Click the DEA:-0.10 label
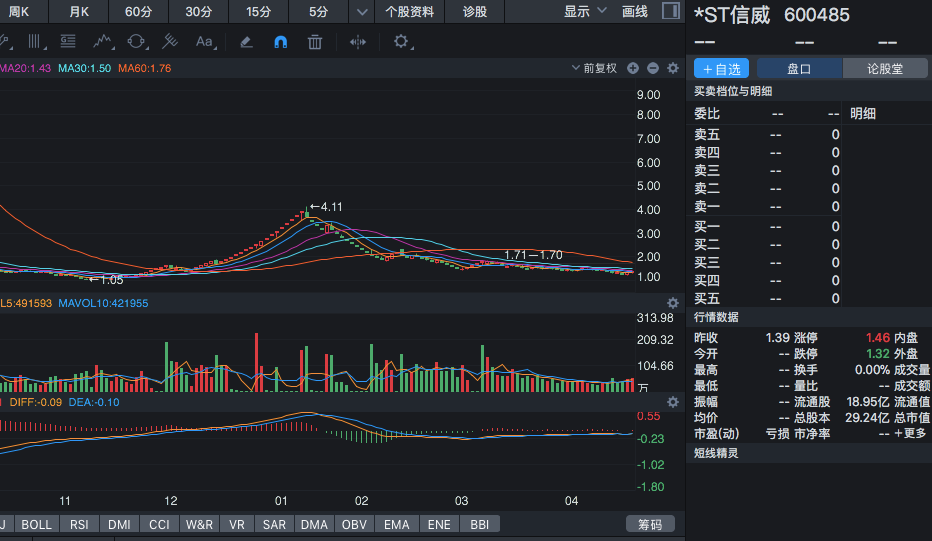The height and width of the screenshot is (541, 932). click(x=94, y=402)
